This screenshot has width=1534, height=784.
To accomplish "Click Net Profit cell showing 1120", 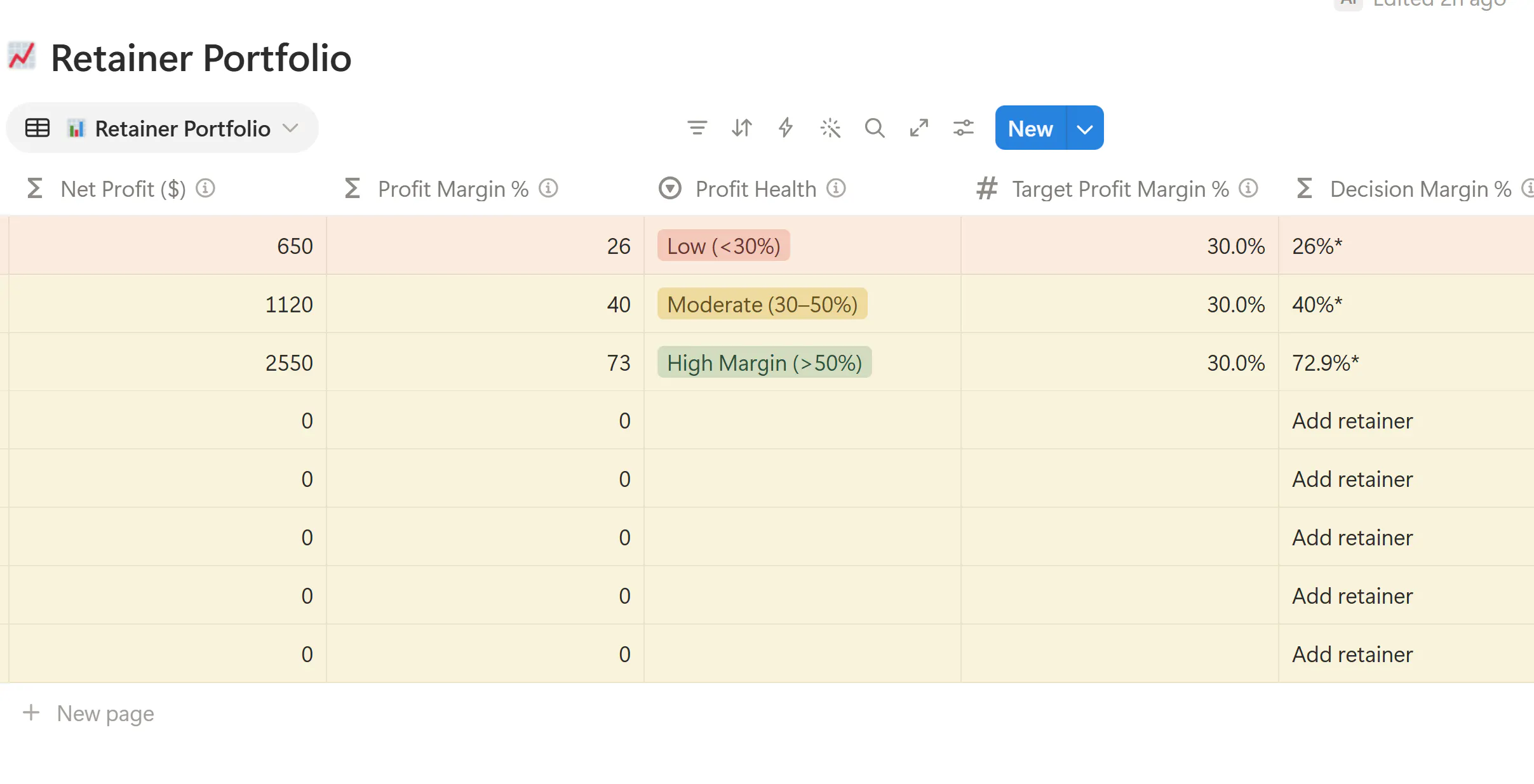I will point(168,304).
